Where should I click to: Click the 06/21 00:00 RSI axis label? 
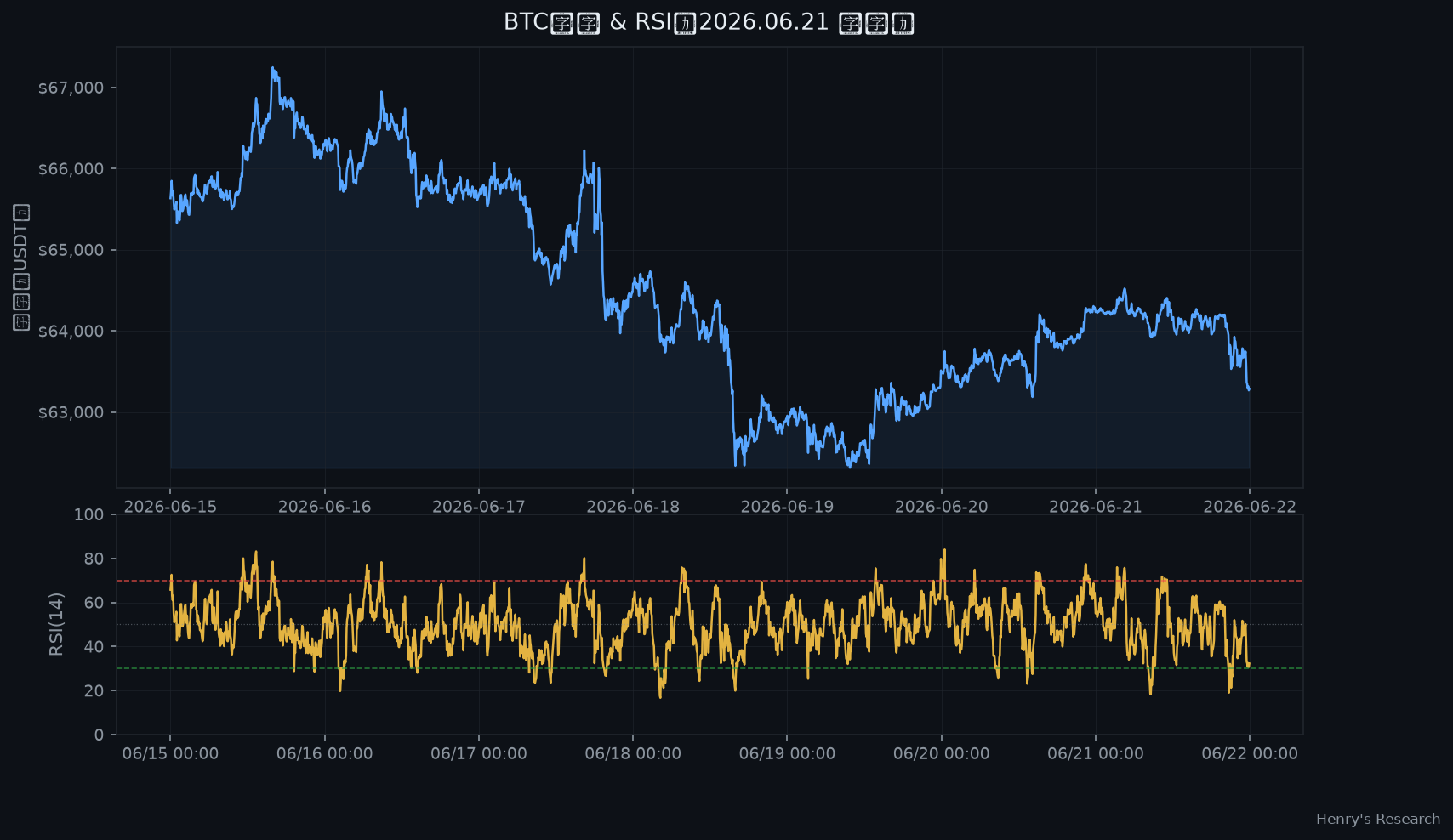point(1096,753)
